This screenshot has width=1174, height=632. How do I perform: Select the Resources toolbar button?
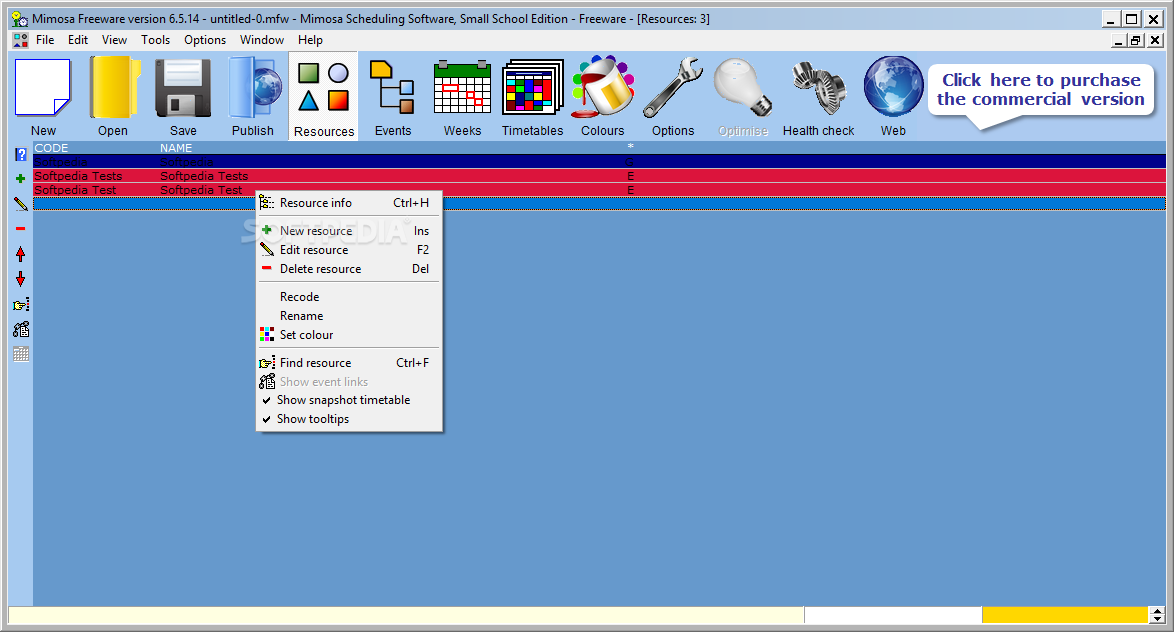click(x=323, y=96)
